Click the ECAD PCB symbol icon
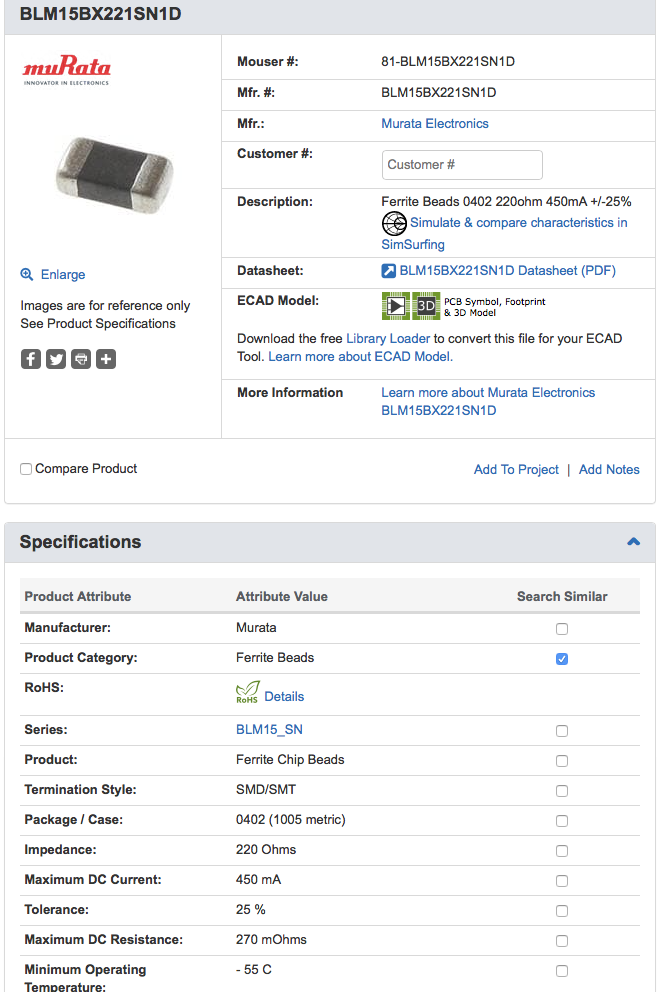The width and height of the screenshot is (657, 992). coord(396,306)
